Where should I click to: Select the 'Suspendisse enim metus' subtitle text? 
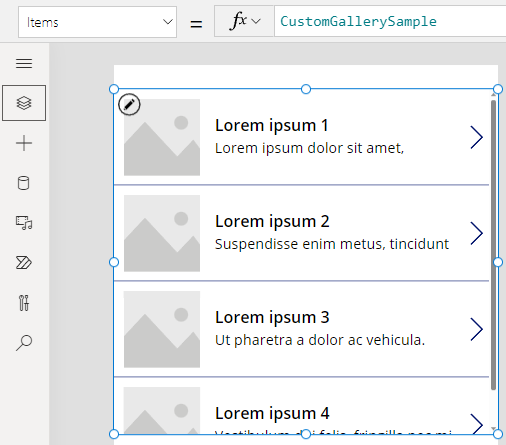(x=332, y=244)
